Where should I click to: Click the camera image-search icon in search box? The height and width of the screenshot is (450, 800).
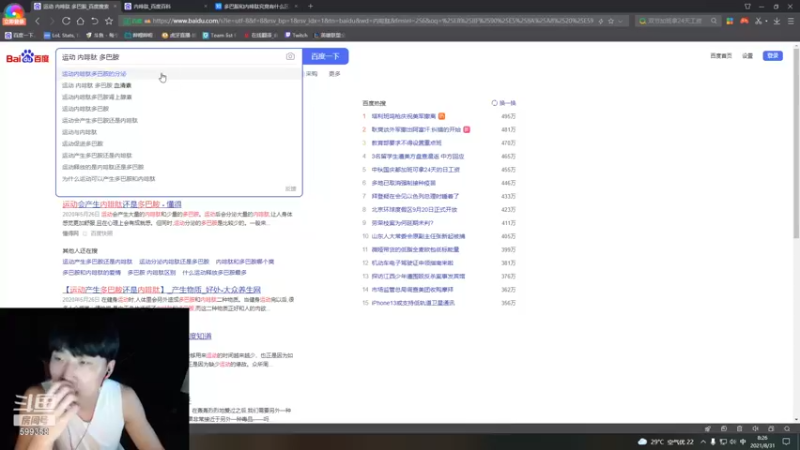click(x=290, y=57)
